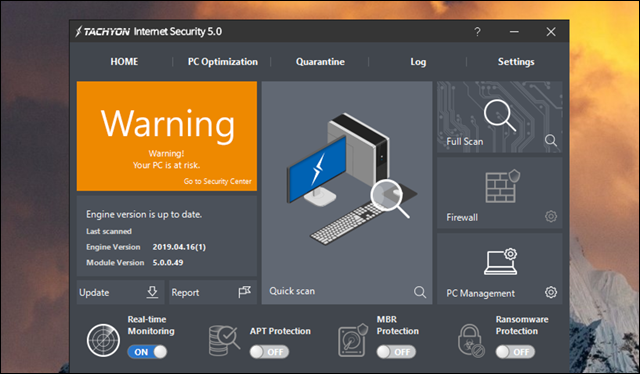Image resolution: width=640 pixels, height=374 pixels.
Task: Open PC Management gear icon
Action: (x=551, y=292)
